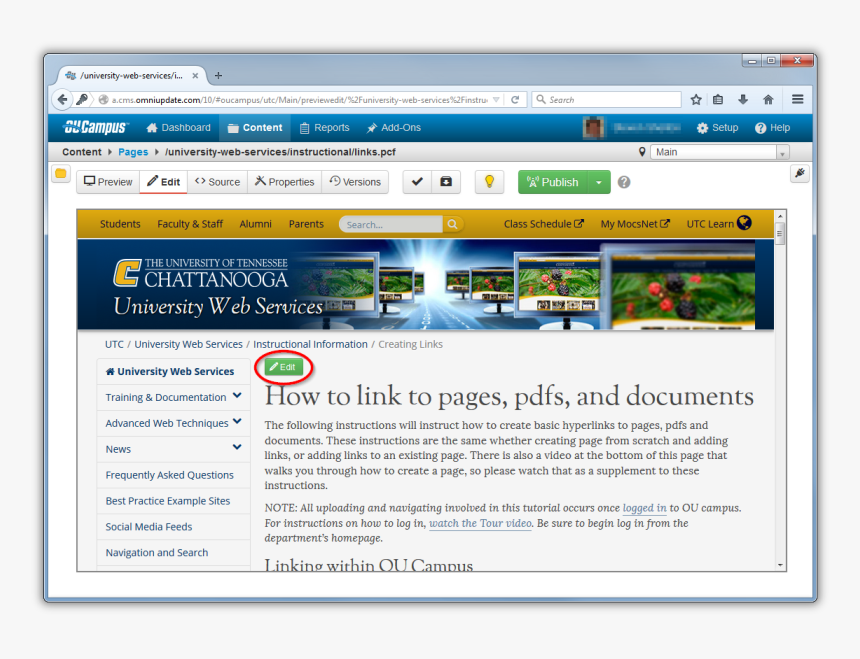
Task: Open the Content menu
Action: [255, 128]
